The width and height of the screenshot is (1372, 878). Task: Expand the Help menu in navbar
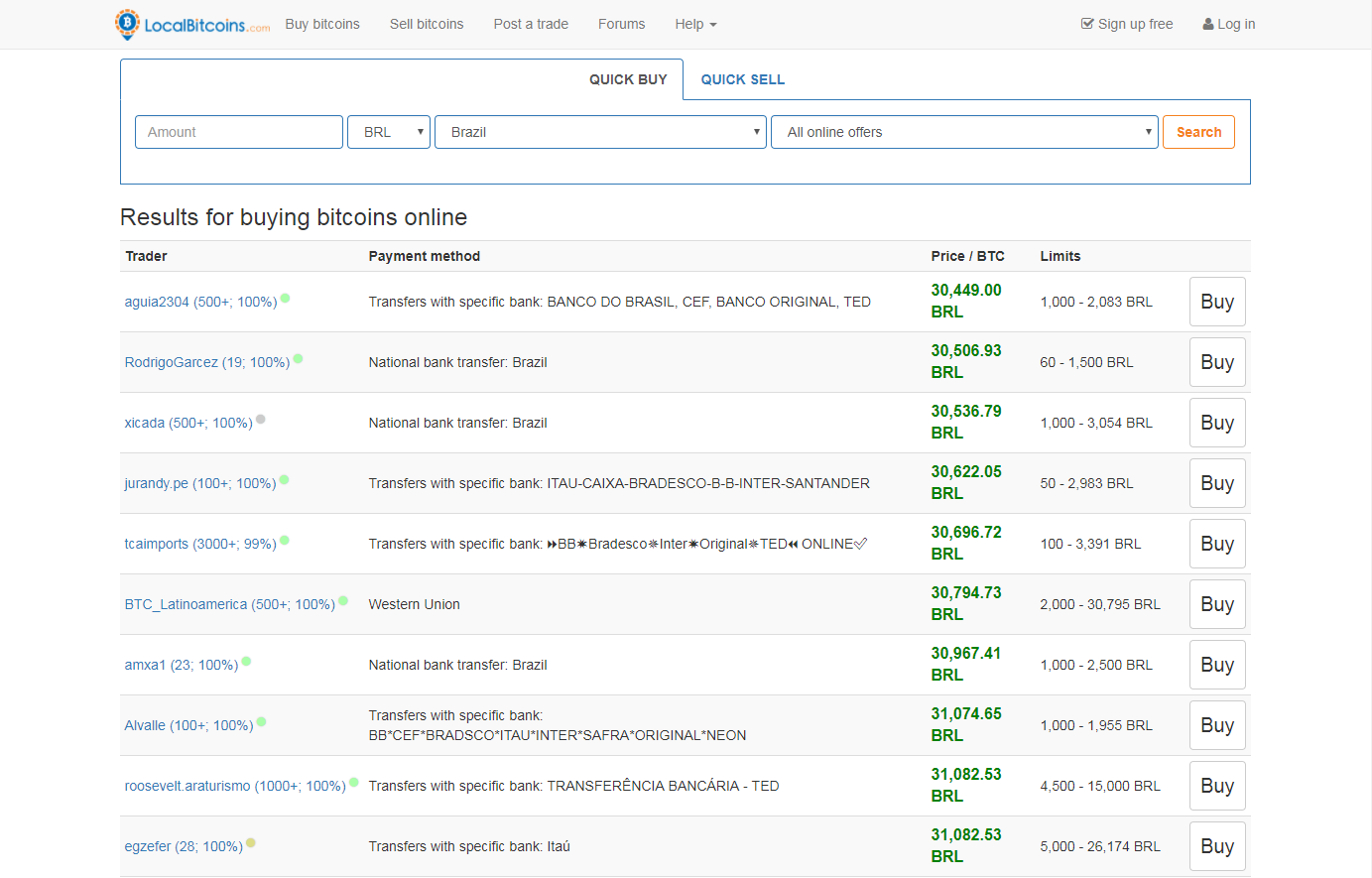tap(695, 24)
